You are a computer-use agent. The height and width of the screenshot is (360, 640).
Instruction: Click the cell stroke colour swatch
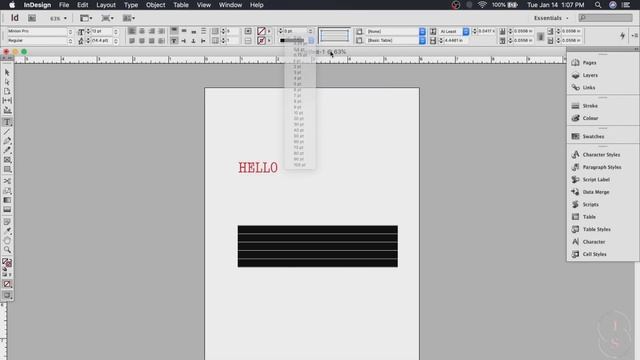tap(262, 41)
